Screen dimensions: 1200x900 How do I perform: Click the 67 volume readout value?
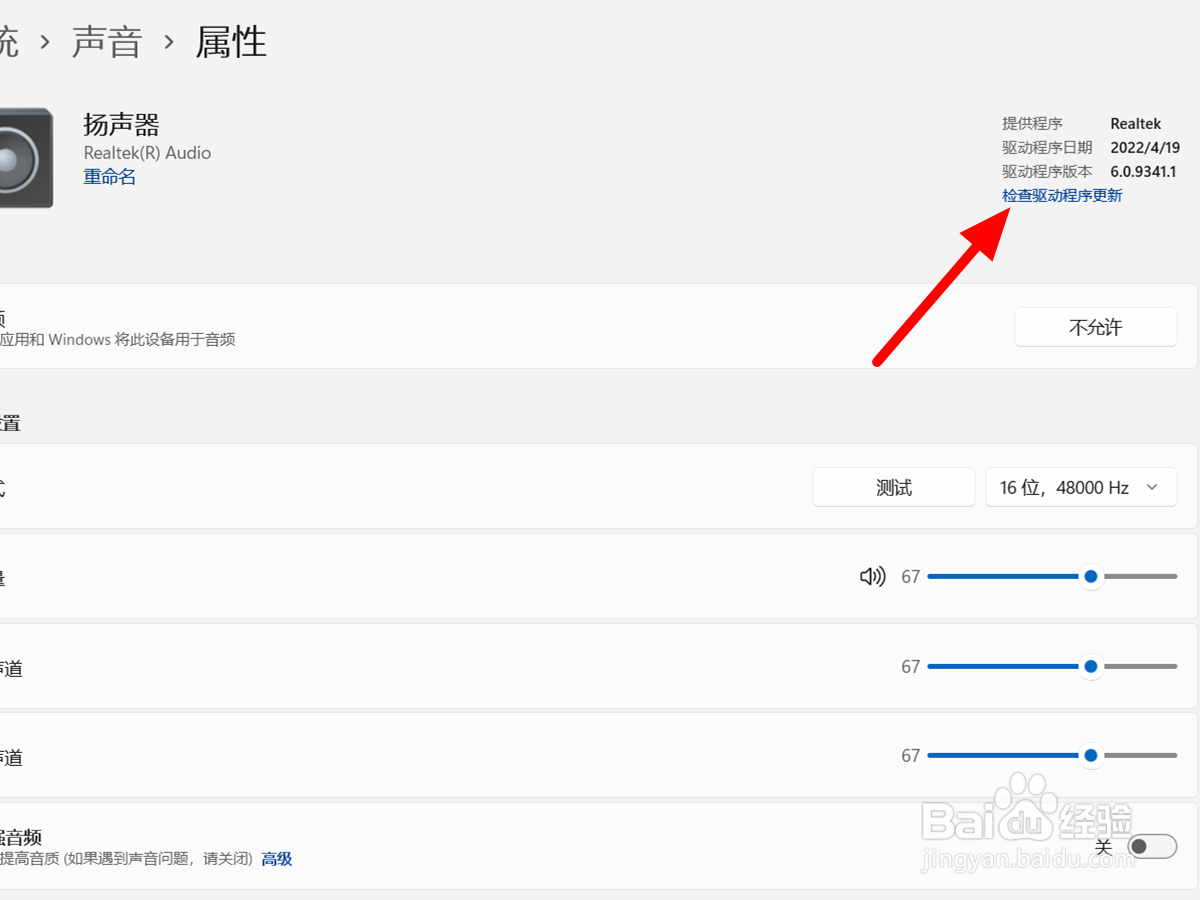pyautogui.click(x=910, y=576)
